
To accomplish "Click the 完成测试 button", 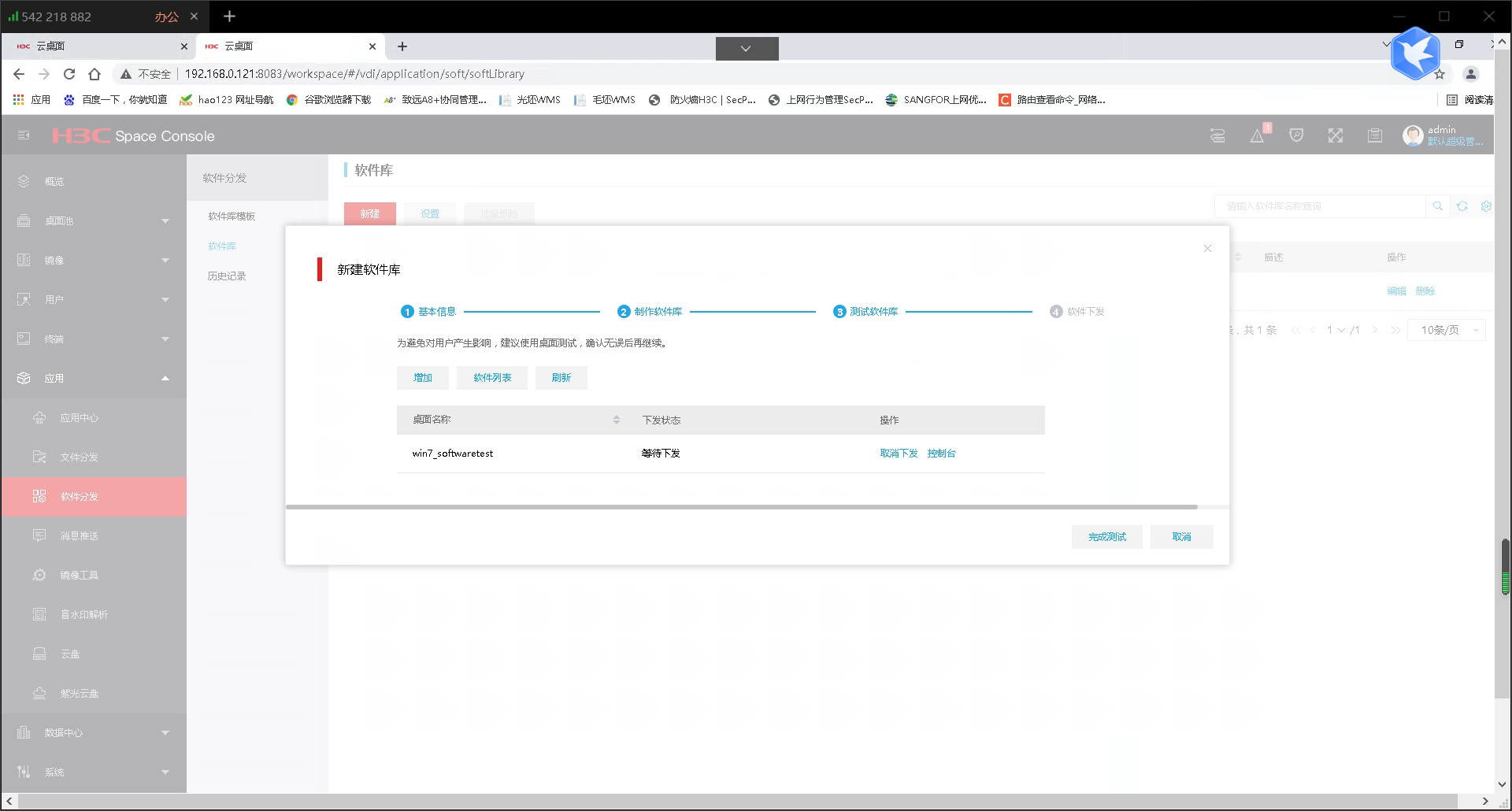I will coord(1107,537).
